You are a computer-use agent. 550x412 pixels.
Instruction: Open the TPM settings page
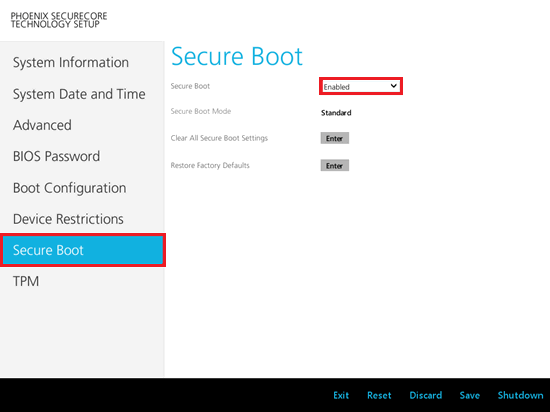[x=26, y=281]
